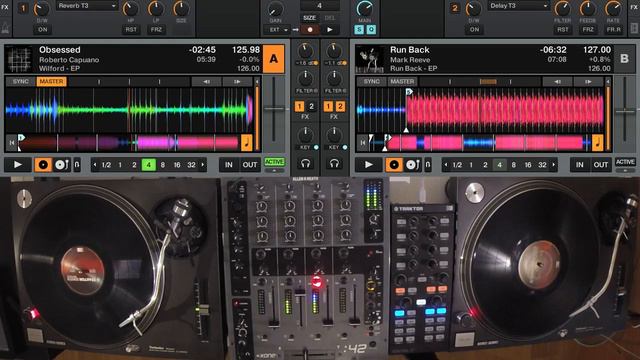
Task: Open the EXT source dropdown
Action: [277, 29]
